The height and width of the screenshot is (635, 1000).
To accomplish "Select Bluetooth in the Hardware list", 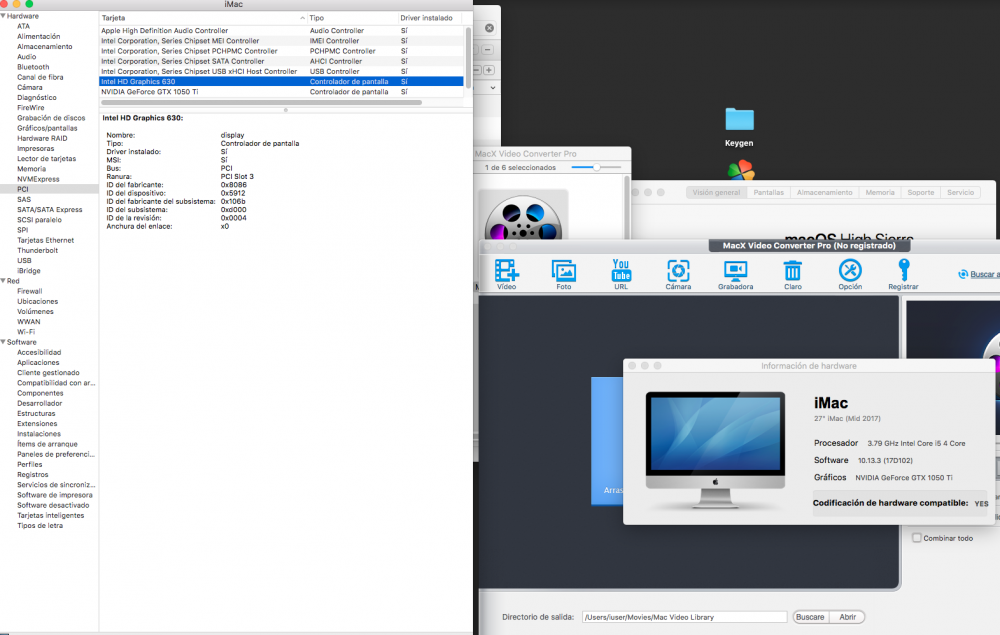I will [x=33, y=67].
